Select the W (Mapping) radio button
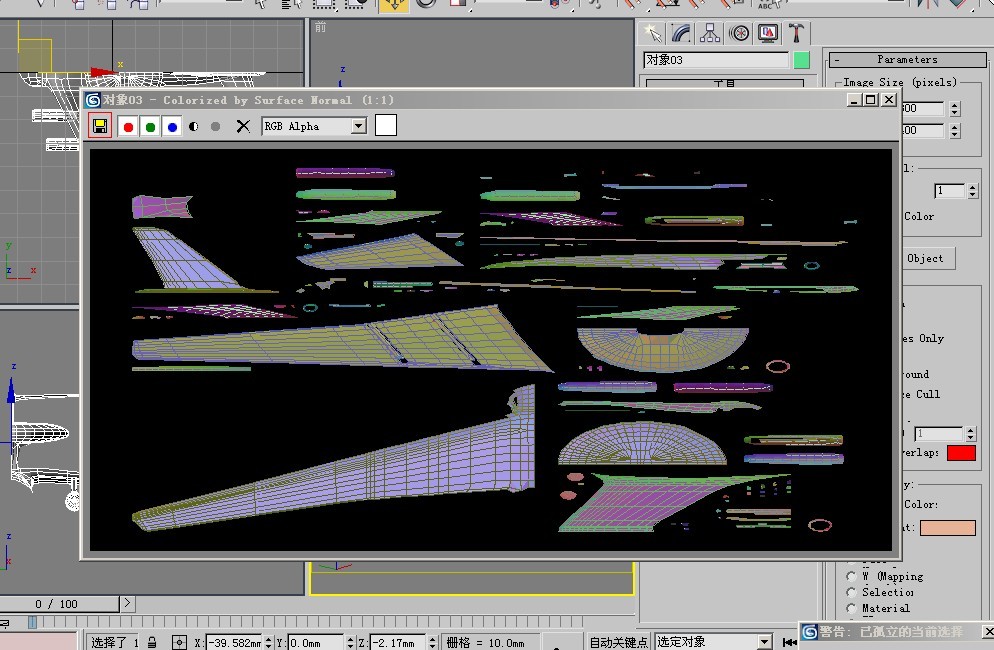 coord(852,576)
